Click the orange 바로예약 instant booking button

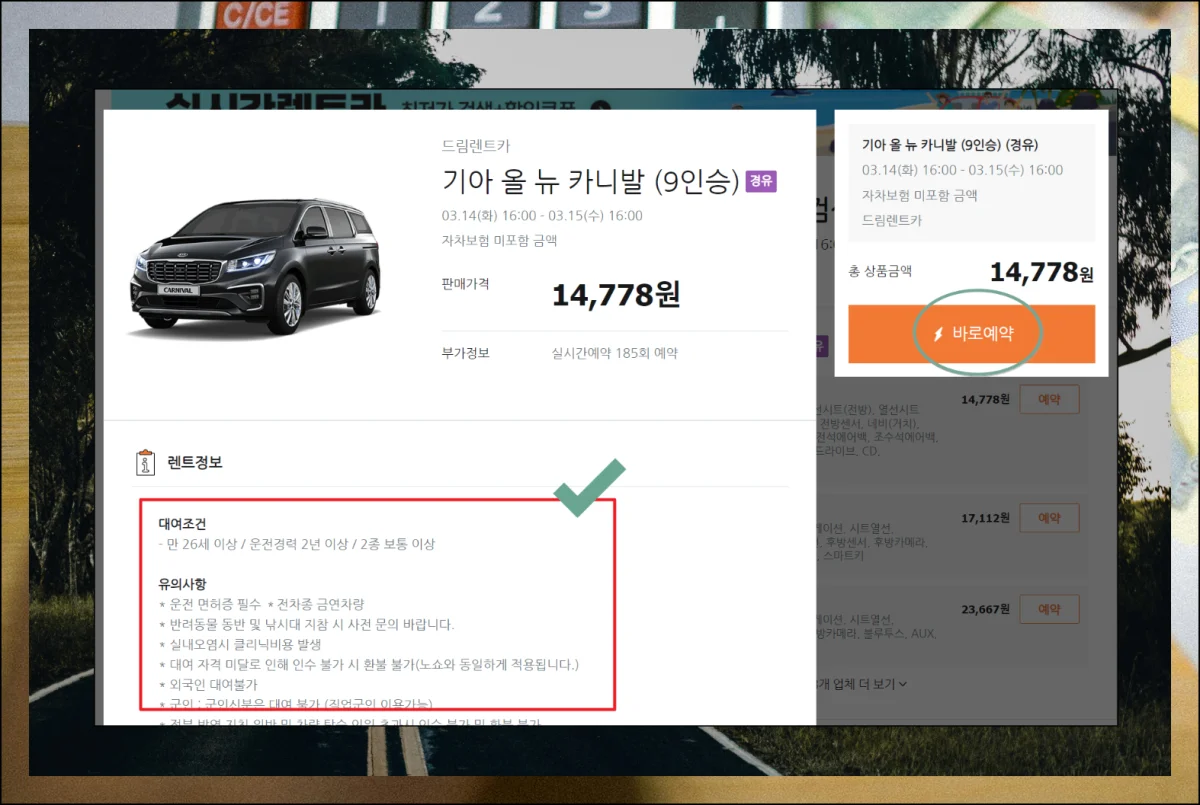click(x=971, y=334)
